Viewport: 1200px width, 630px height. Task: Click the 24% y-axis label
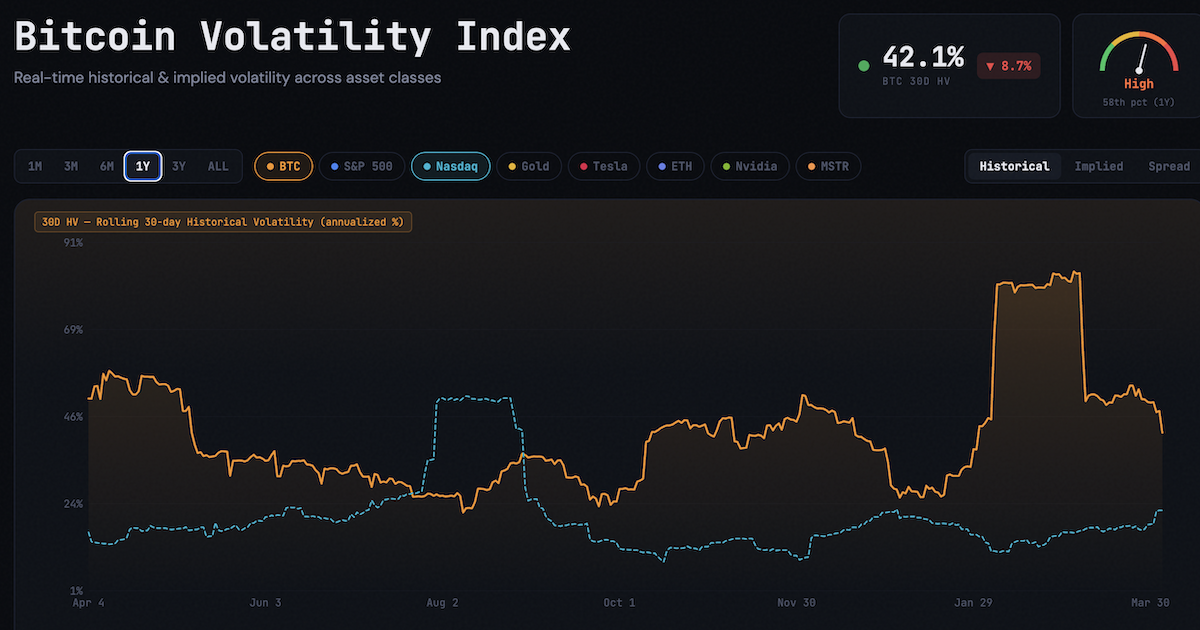point(73,503)
